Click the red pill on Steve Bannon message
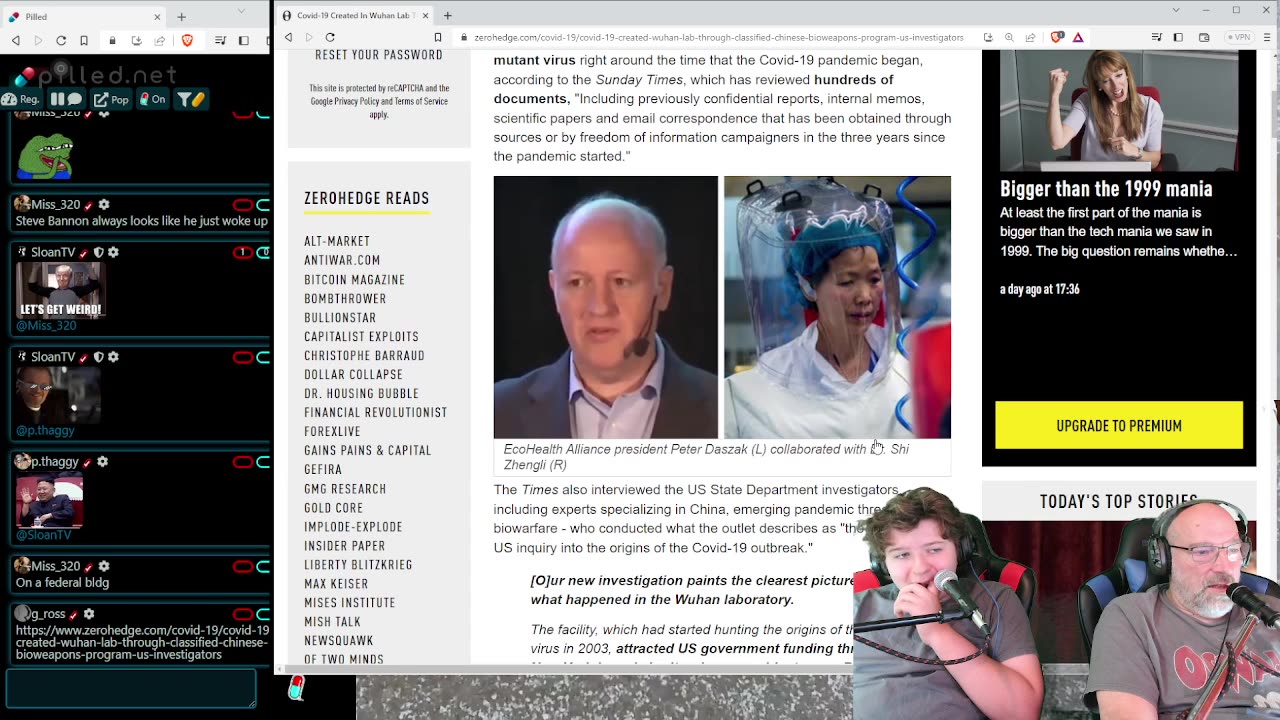The image size is (1280, 720). (x=243, y=204)
